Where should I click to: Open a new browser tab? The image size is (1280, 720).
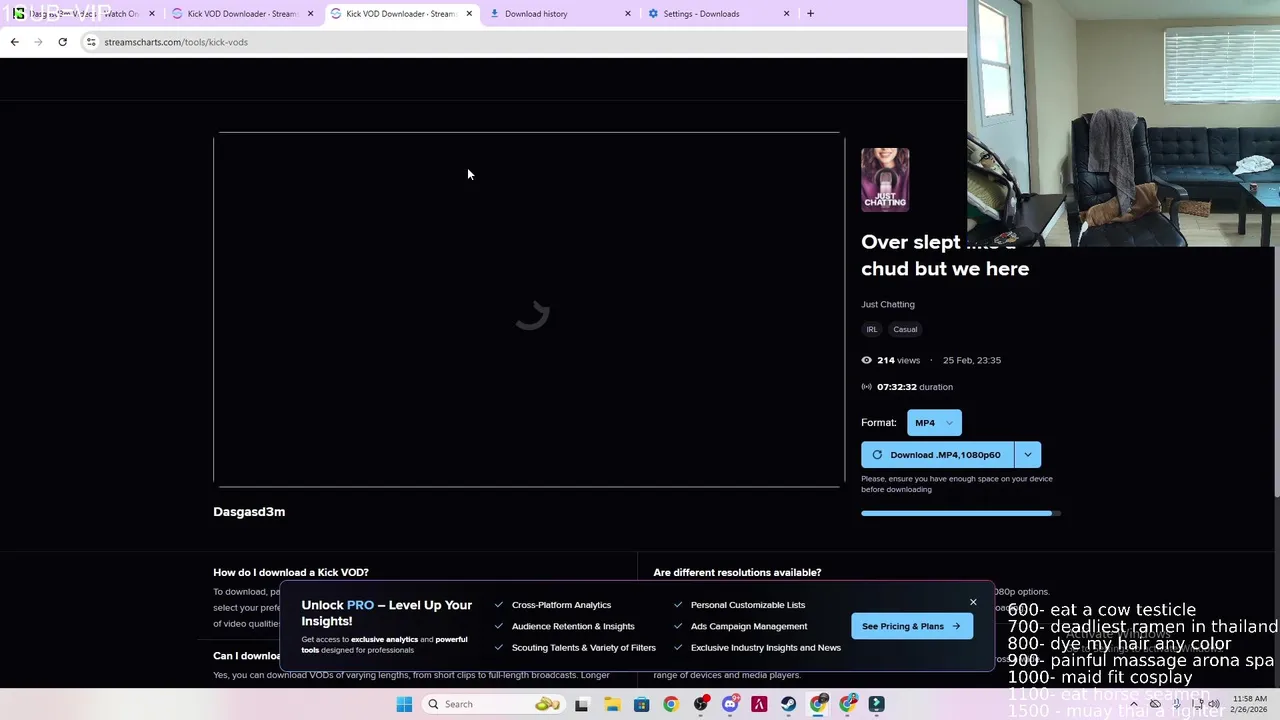pos(810,14)
